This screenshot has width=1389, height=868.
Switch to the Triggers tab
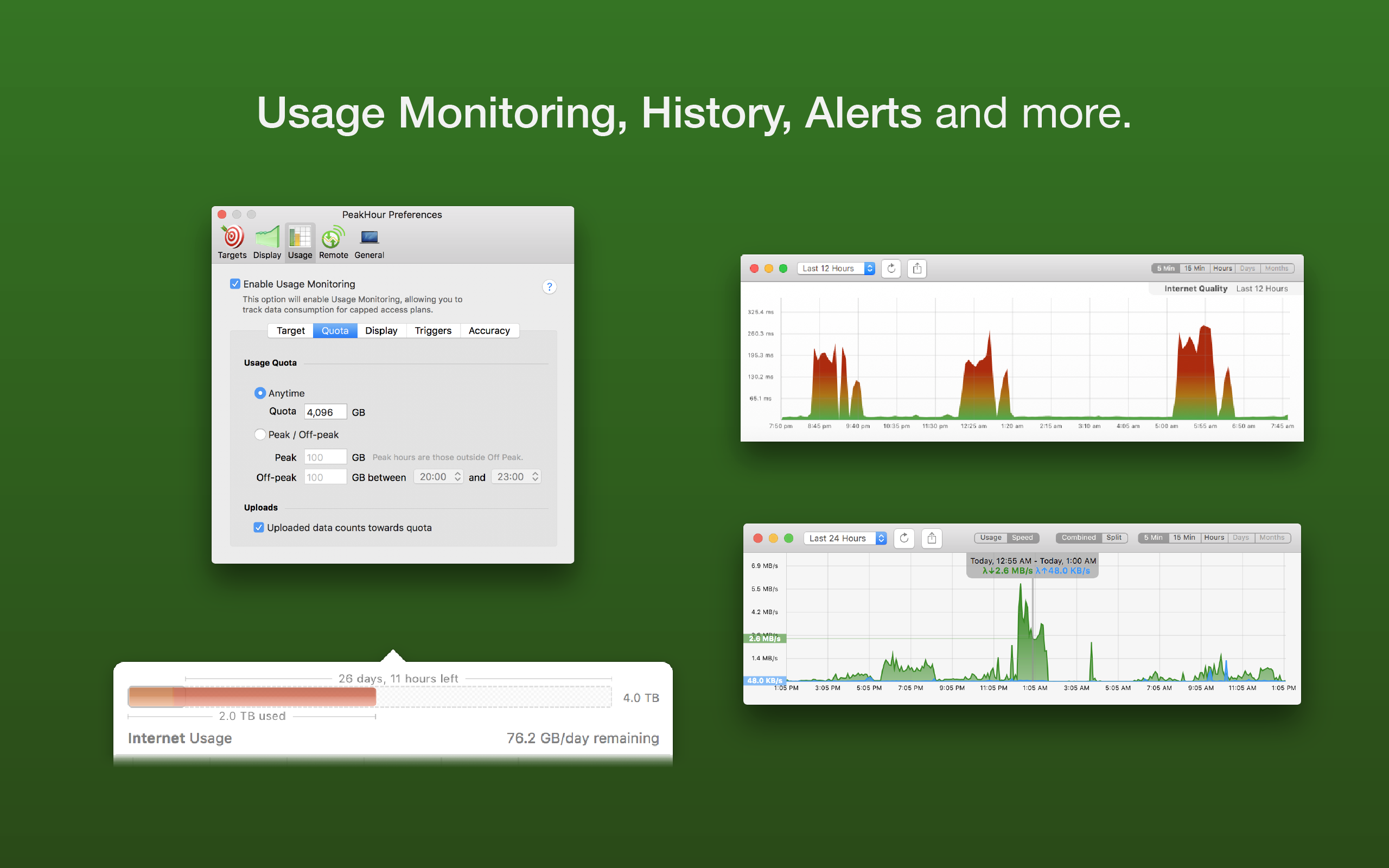coord(433,331)
